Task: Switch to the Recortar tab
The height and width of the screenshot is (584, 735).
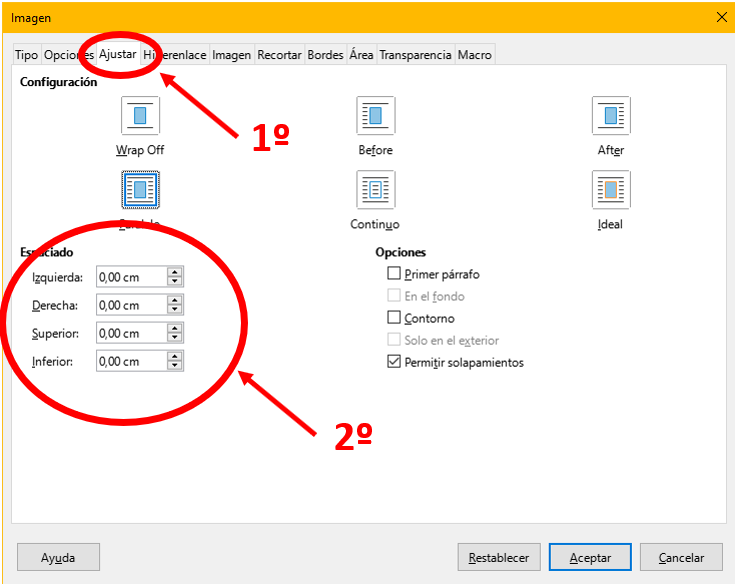Action: click(x=279, y=55)
